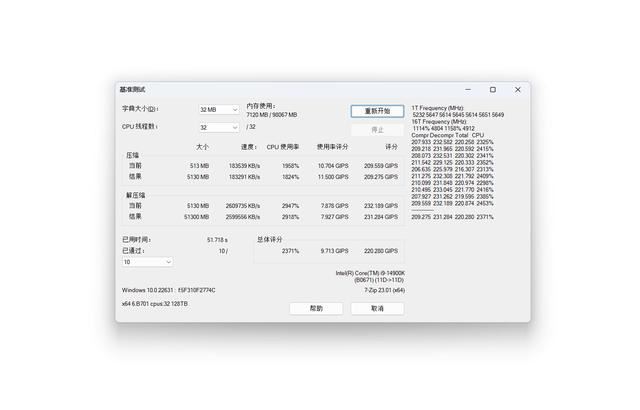
Task: Click the log row beginning 206.635
Action: [452, 169]
